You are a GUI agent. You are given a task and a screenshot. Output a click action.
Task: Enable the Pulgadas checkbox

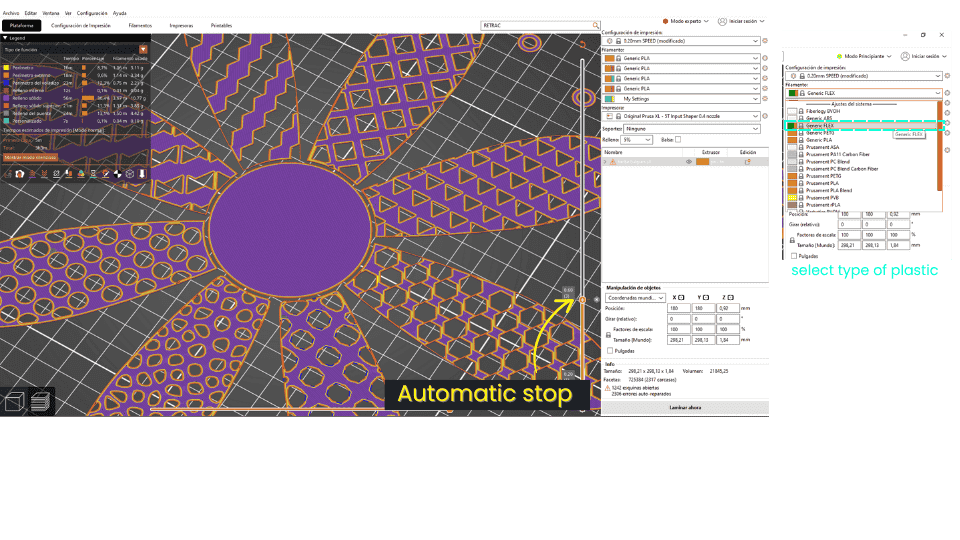(x=612, y=350)
